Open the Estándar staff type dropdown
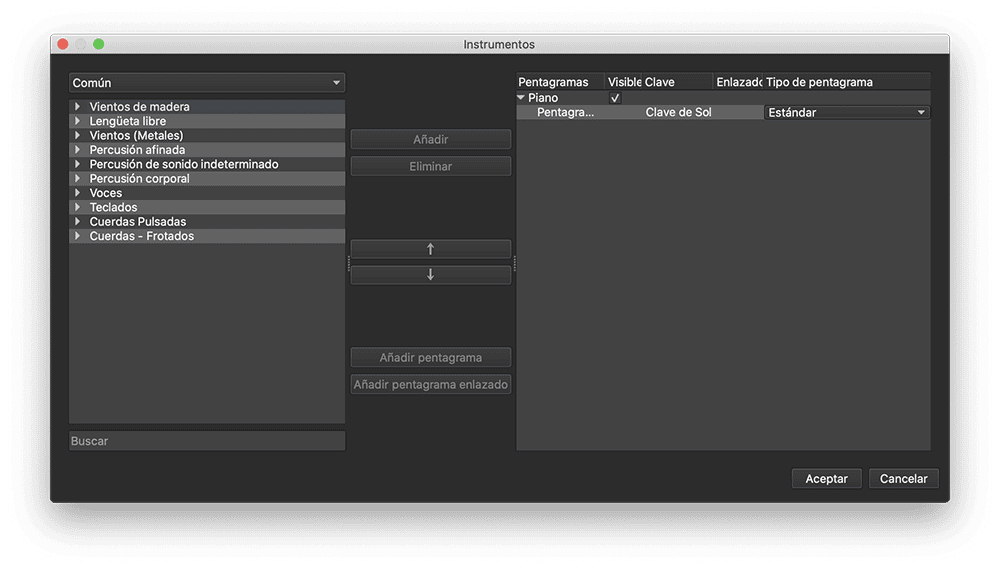The width and height of the screenshot is (1000, 569). coord(846,113)
